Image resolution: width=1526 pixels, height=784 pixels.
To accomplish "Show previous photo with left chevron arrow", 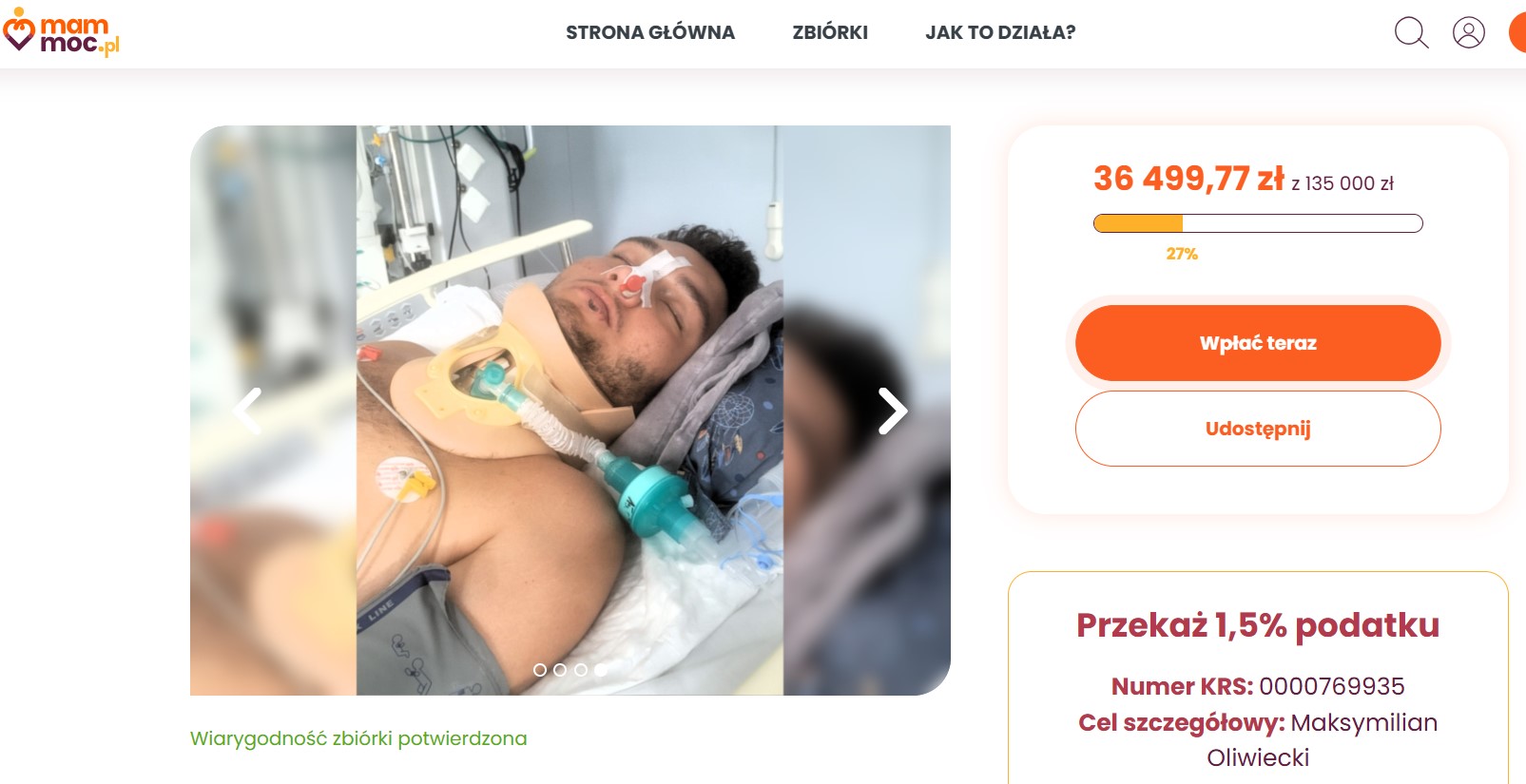I will 247,411.
